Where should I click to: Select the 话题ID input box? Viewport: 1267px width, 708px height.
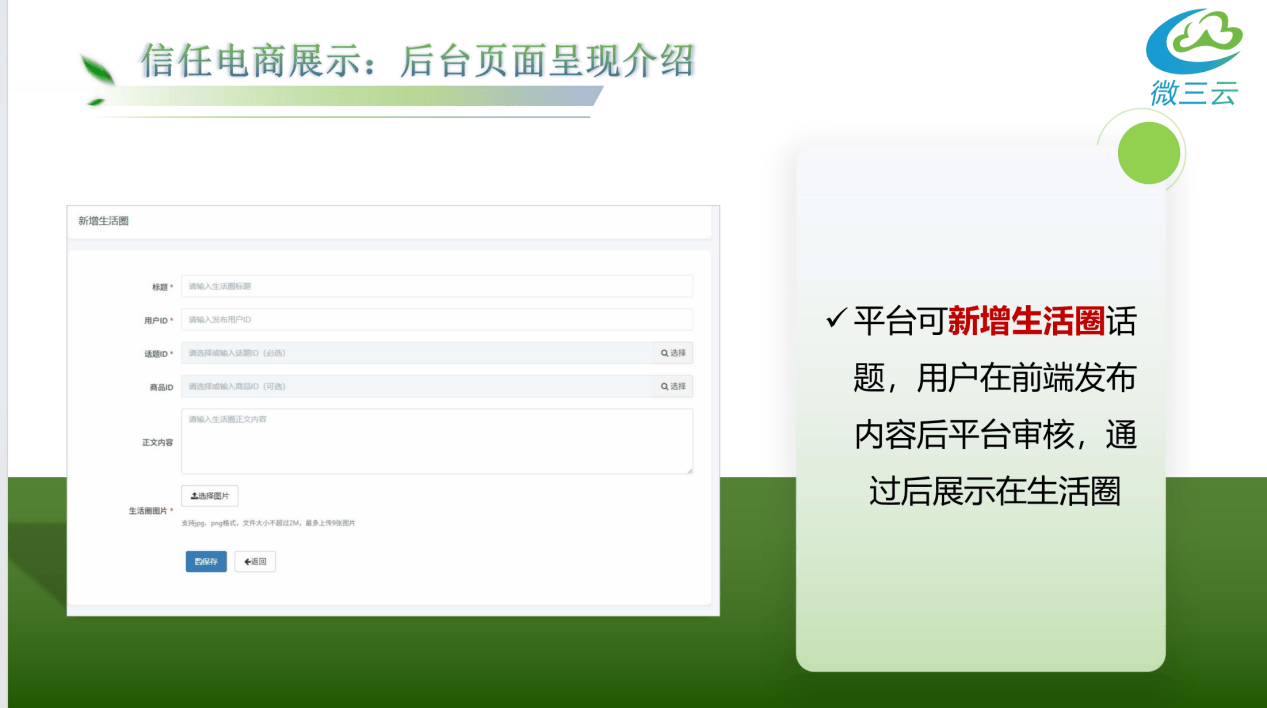click(x=417, y=353)
